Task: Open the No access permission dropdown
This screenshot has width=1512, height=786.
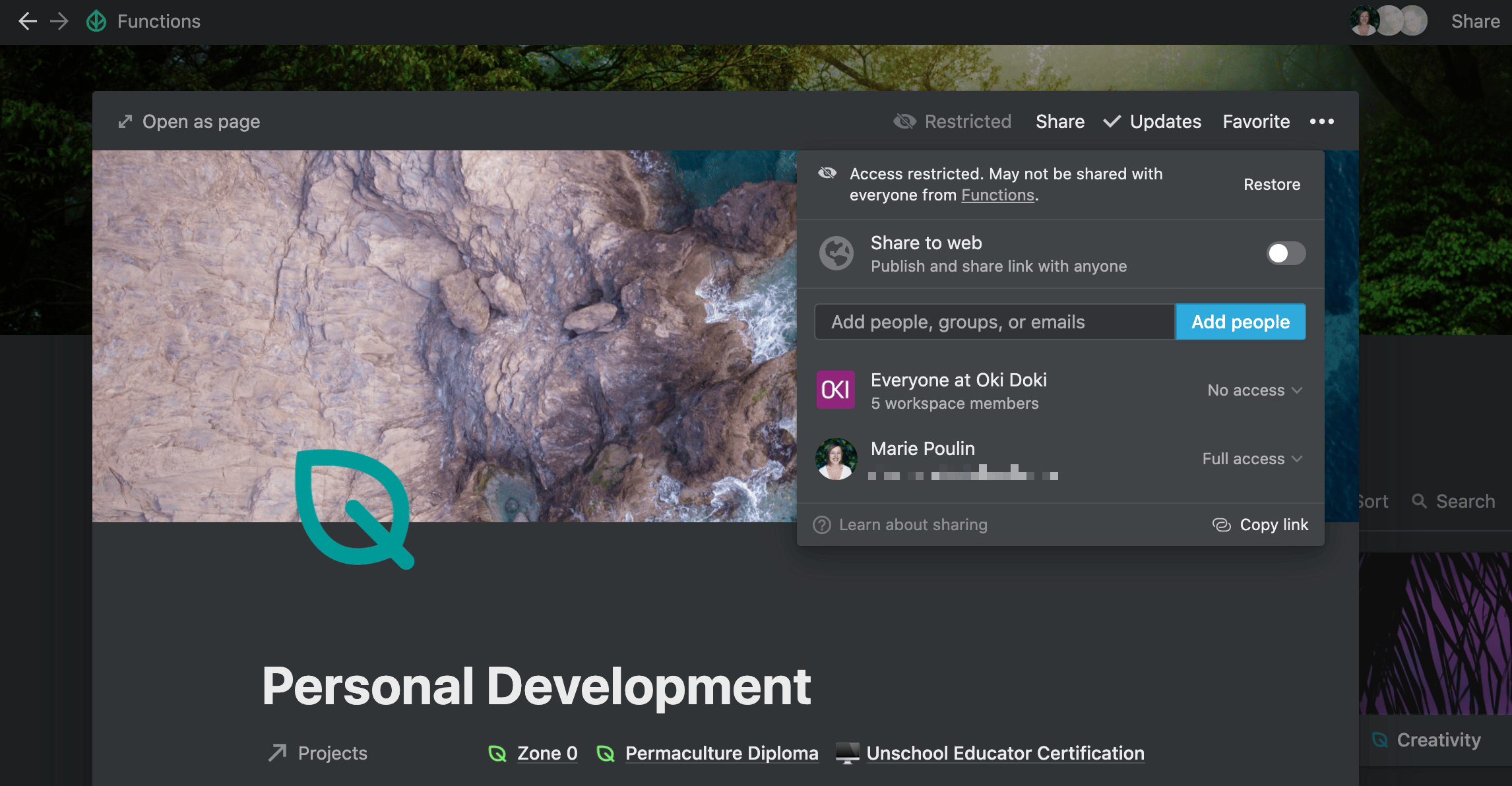Action: [1255, 390]
